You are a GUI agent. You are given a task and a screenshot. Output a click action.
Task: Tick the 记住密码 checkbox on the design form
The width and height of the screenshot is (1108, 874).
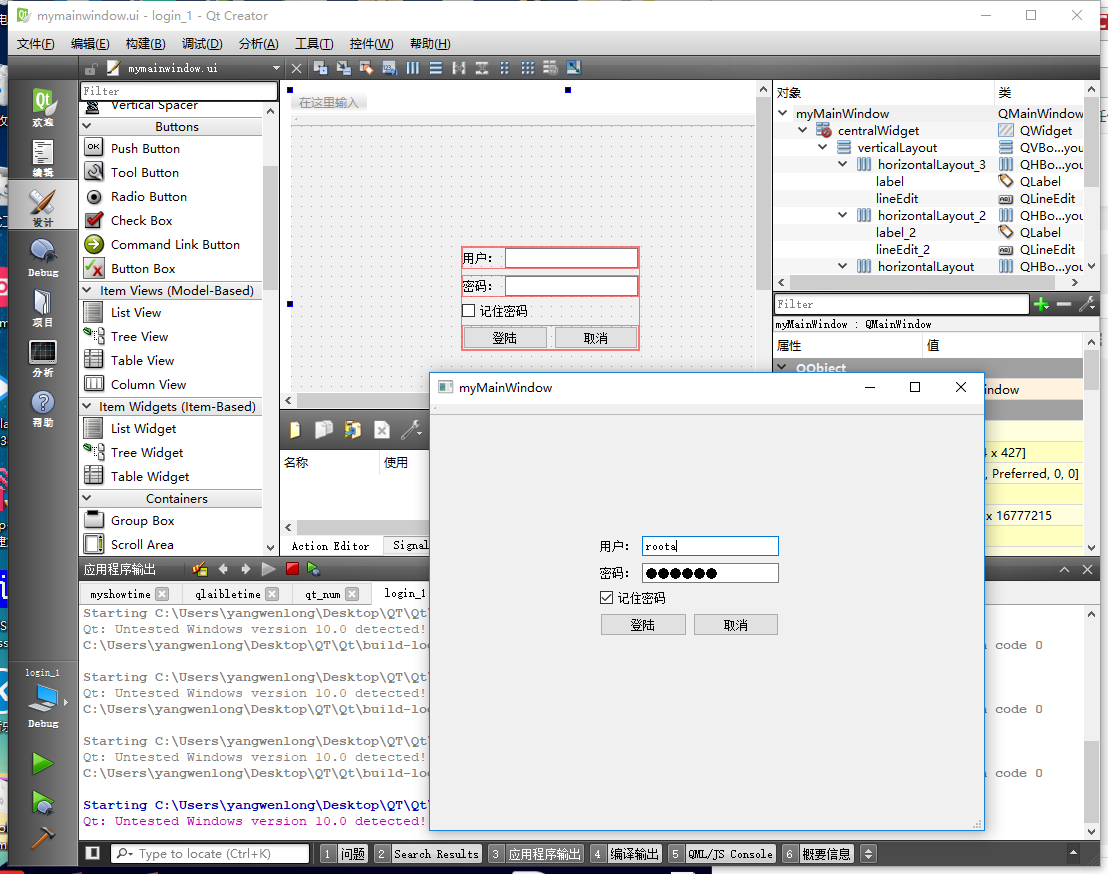coord(468,311)
